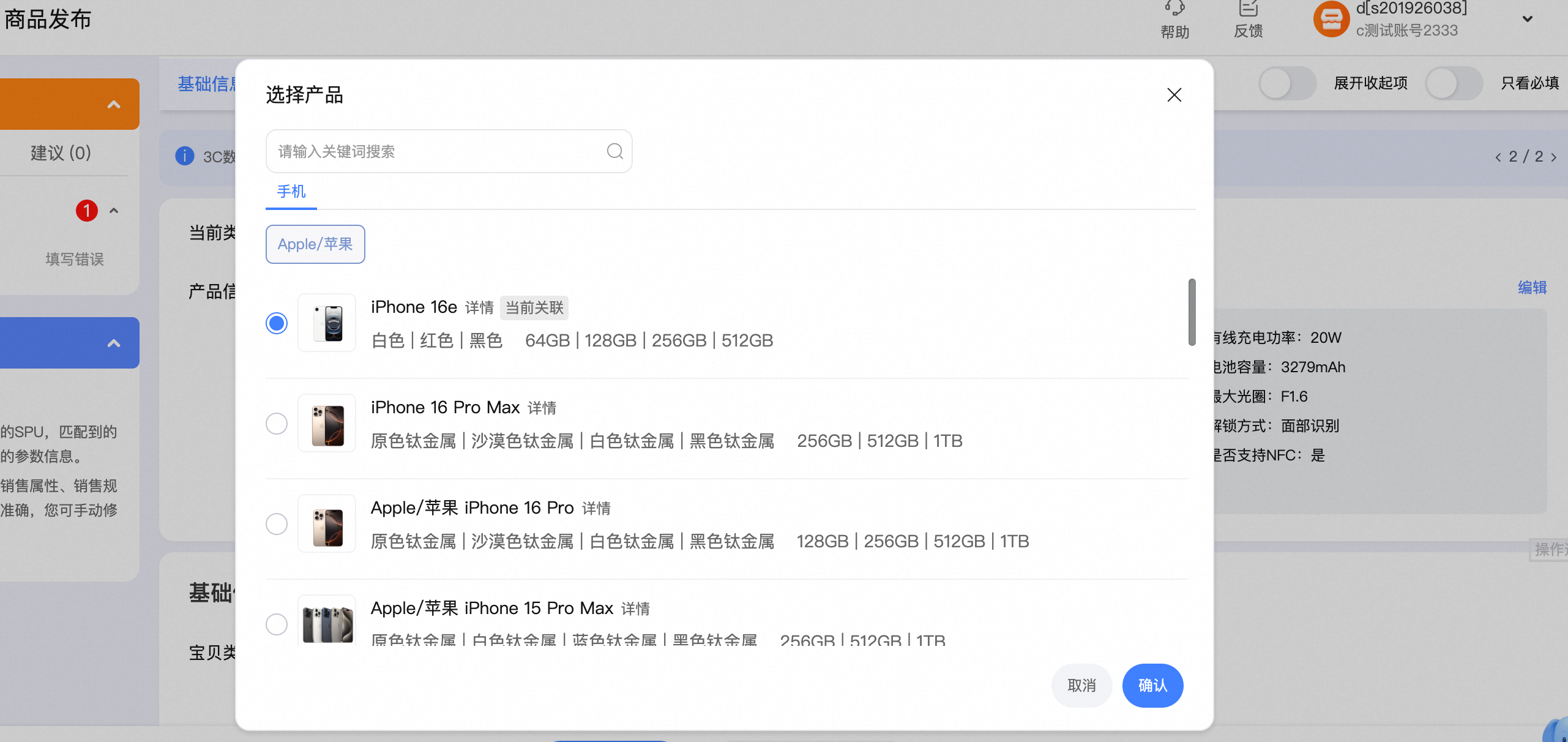1568x742 pixels.
Task: Select Apple/苹果 iPhone 16 Pro radio
Action: tap(277, 523)
